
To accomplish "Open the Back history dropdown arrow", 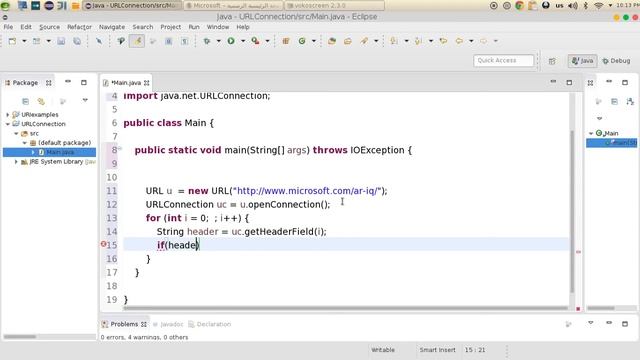I will coord(471,41).
